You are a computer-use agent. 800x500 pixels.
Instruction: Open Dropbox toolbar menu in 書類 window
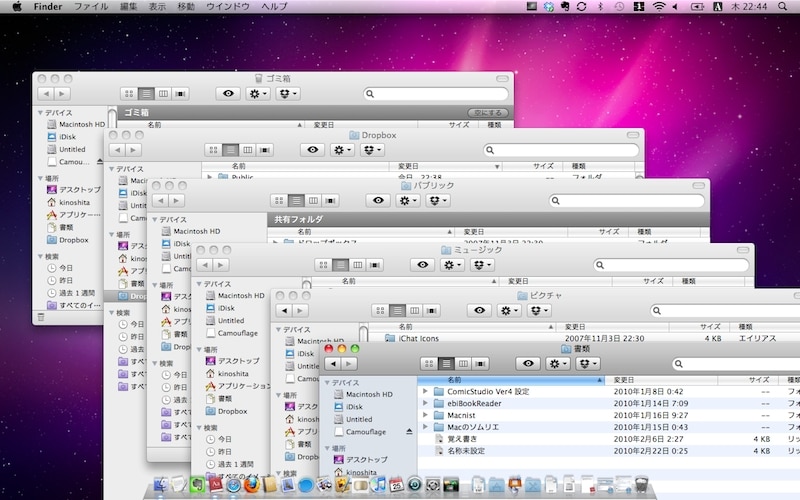coord(587,363)
